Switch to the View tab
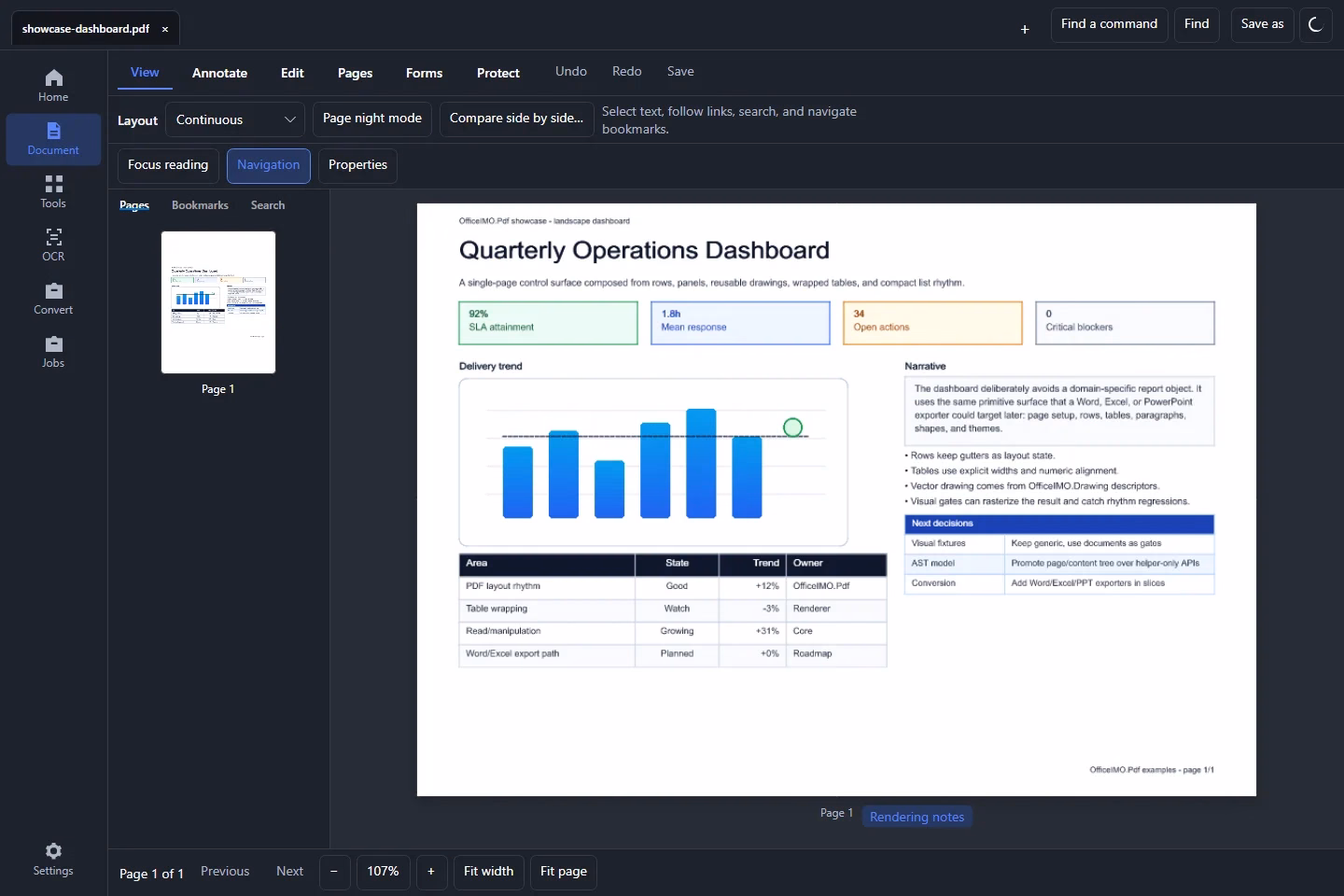Screen dimensions: 1344x896 tap(145, 73)
